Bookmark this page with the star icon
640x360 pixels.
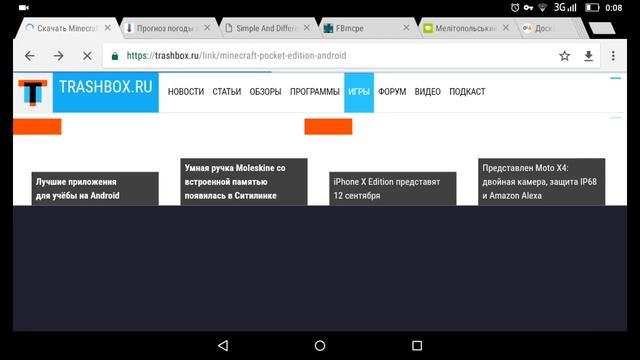click(564, 56)
